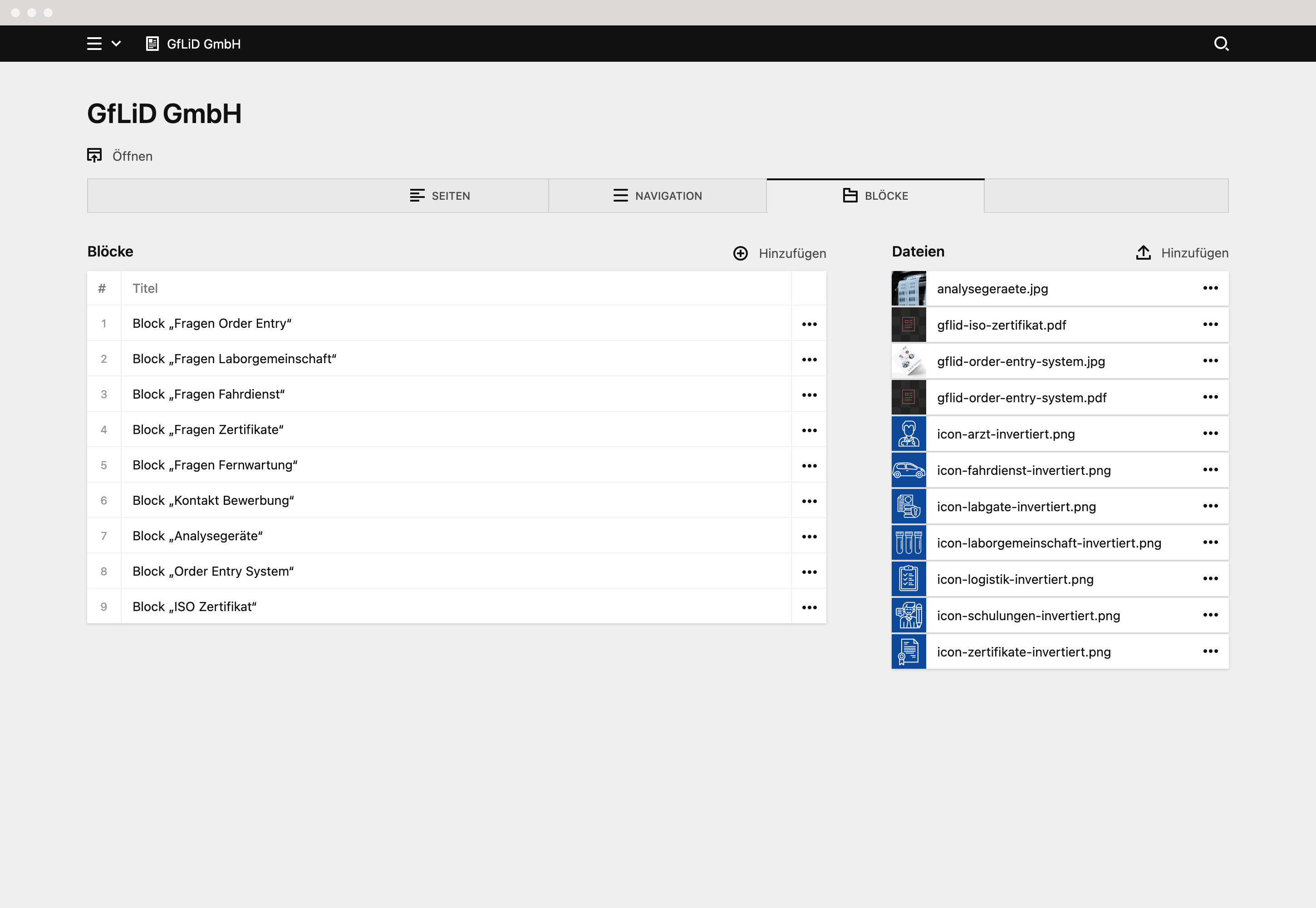Open Block „Fragen Laborgemeinschaft“ row
1316x908 pixels.
click(457, 358)
